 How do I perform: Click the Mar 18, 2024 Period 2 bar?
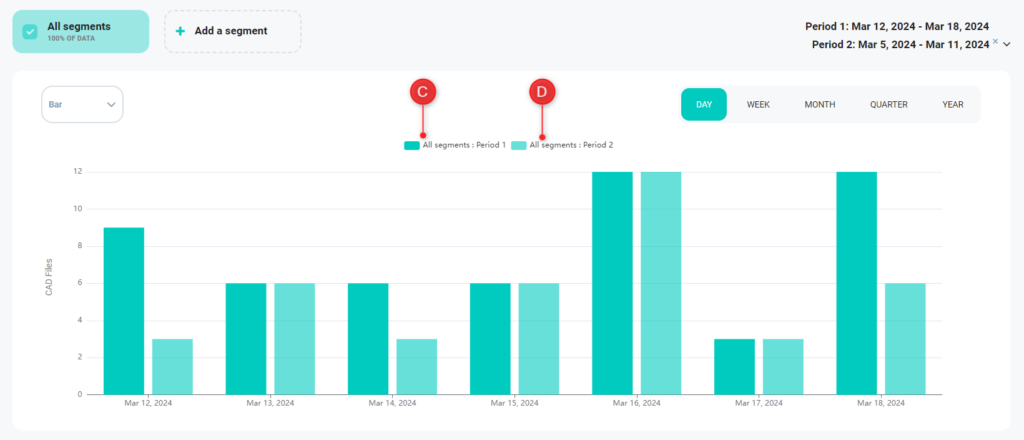point(905,338)
